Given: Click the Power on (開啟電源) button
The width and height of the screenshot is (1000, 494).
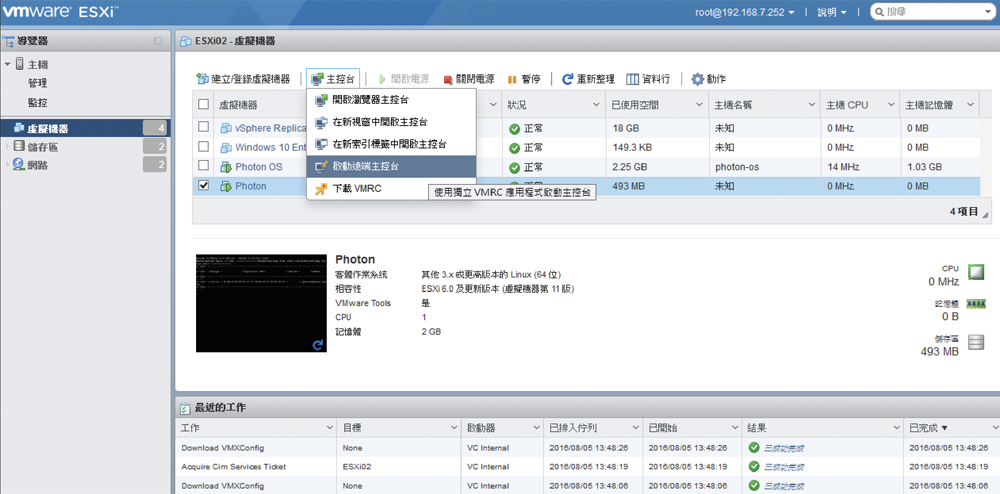Looking at the screenshot, I should click(x=404, y=79).
